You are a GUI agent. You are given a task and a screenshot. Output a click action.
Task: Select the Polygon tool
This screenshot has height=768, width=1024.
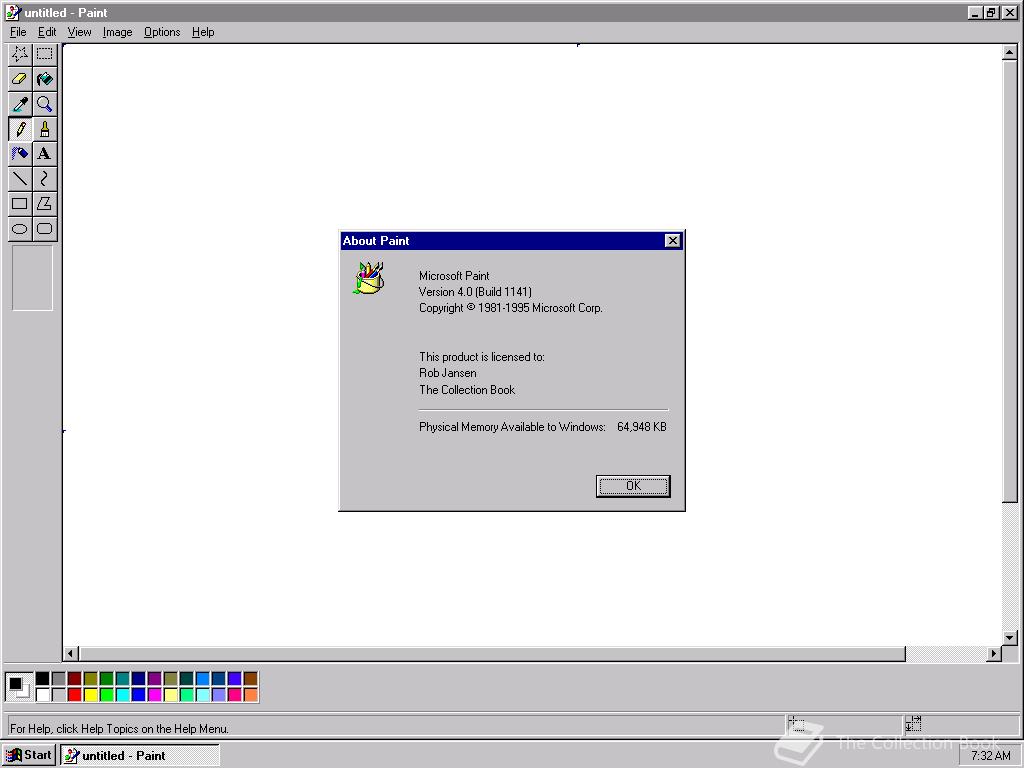click(x=44, y=203)
